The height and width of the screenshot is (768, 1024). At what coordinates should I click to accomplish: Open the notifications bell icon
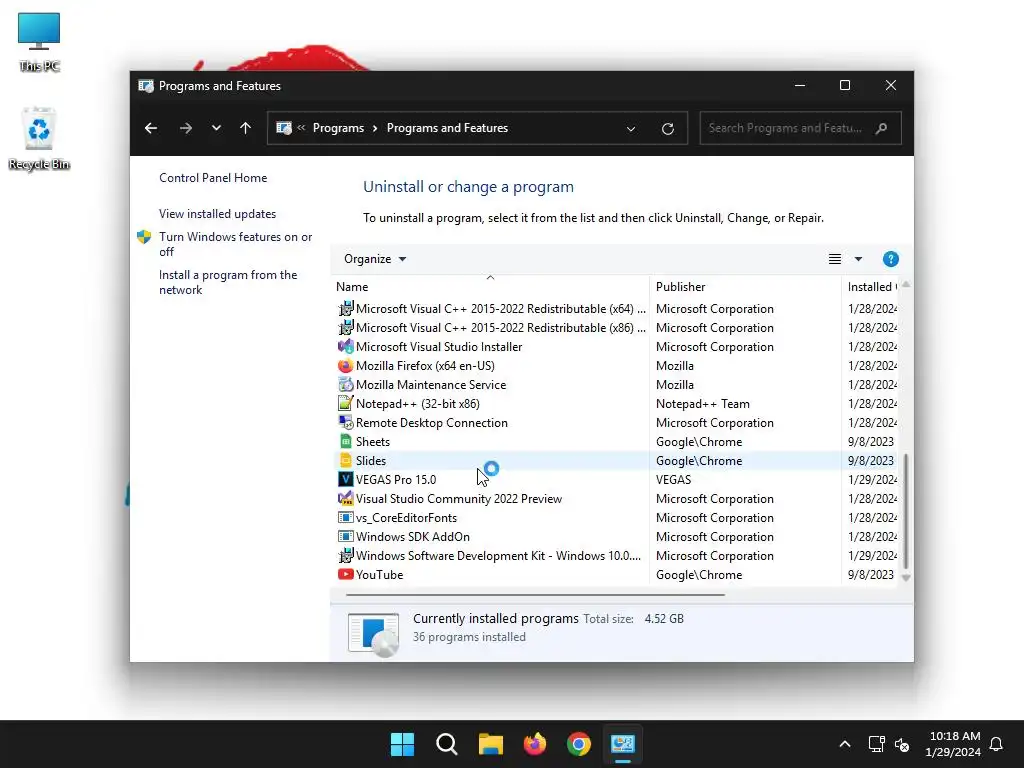[x=996, y=744]
